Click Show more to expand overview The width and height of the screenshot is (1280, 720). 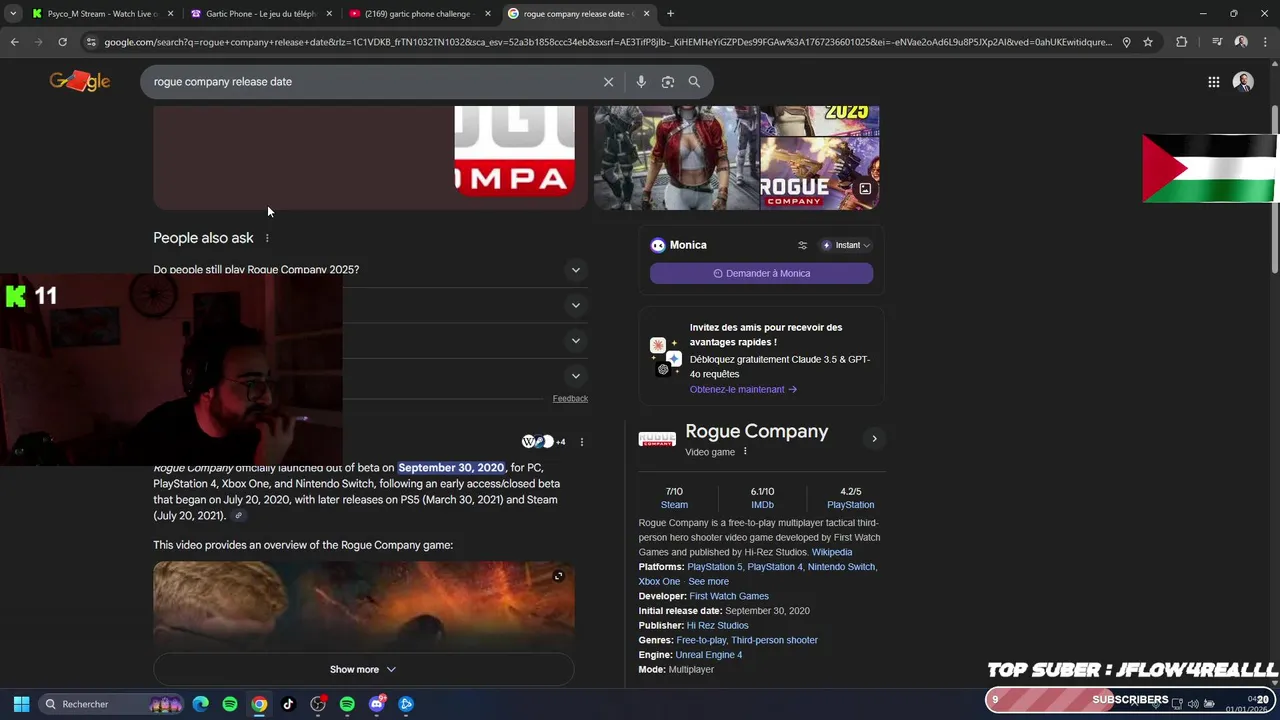point(363,670)
